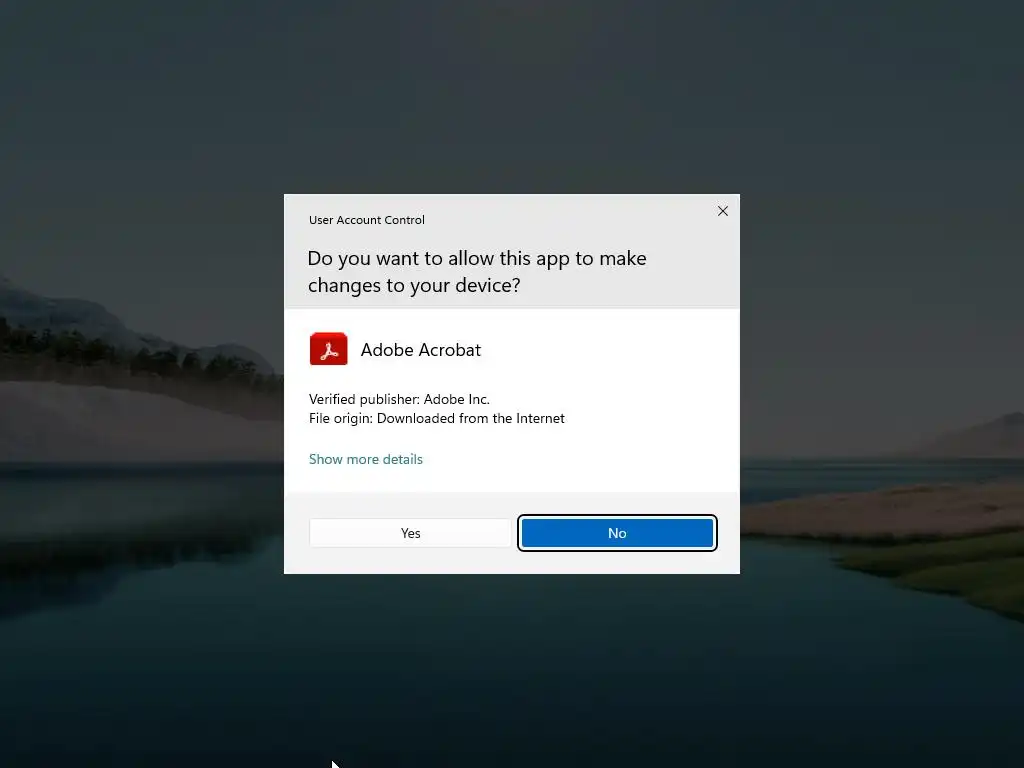Click the 'Do you want to allow' heading

477,272
